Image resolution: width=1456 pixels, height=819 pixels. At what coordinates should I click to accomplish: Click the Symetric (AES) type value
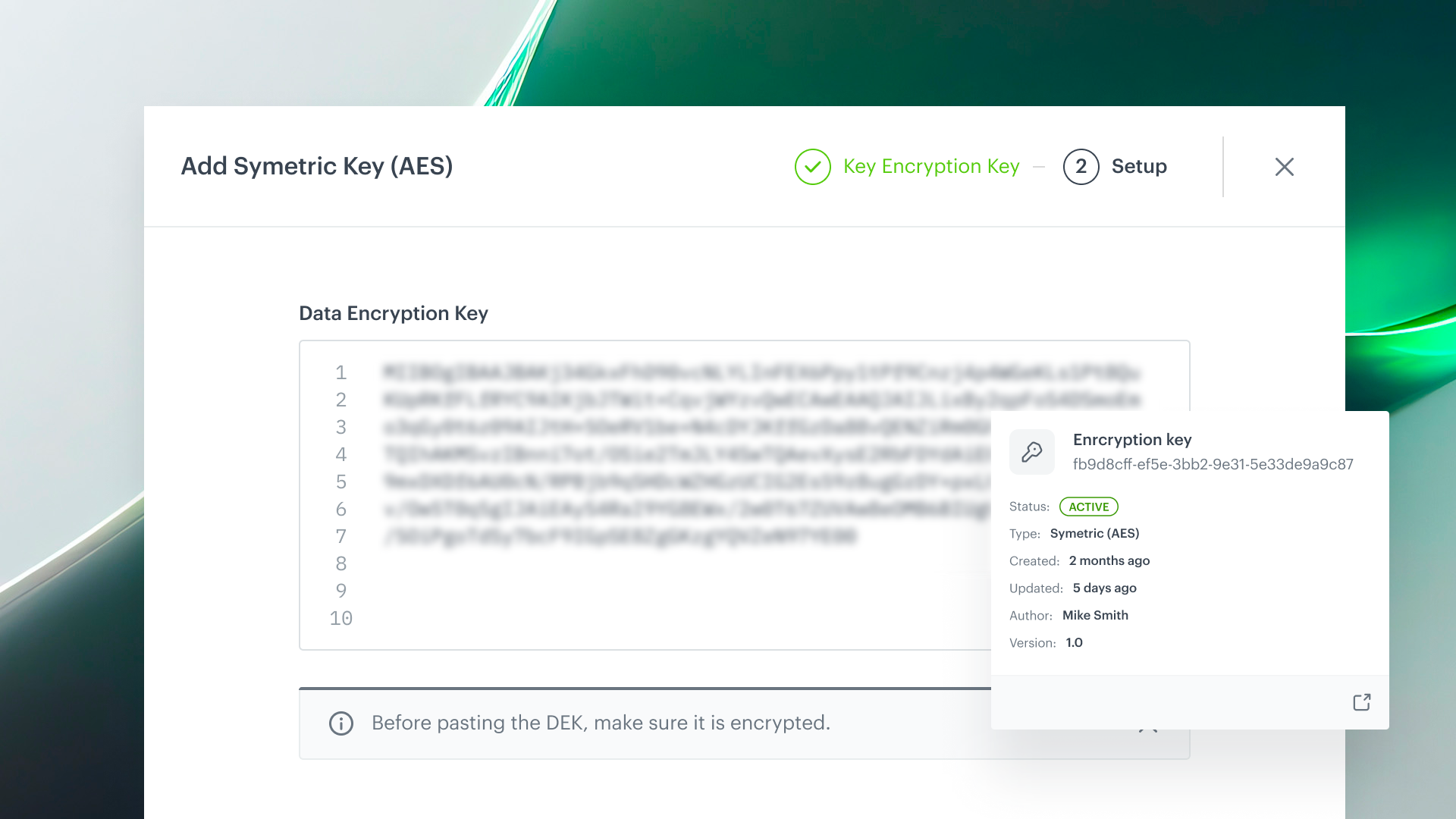coord(1094,533)
